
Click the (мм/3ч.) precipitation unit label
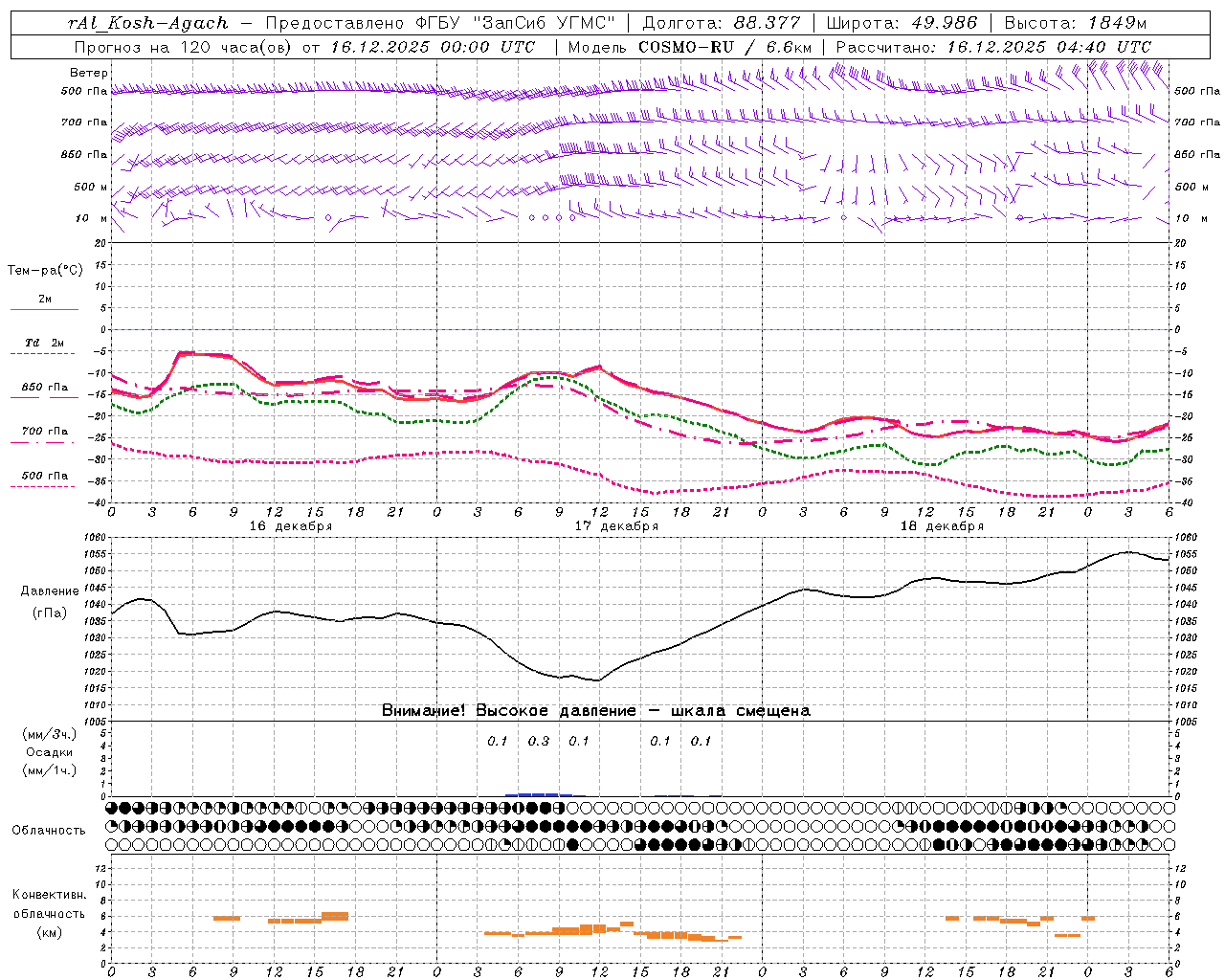[x=50, y=734]
